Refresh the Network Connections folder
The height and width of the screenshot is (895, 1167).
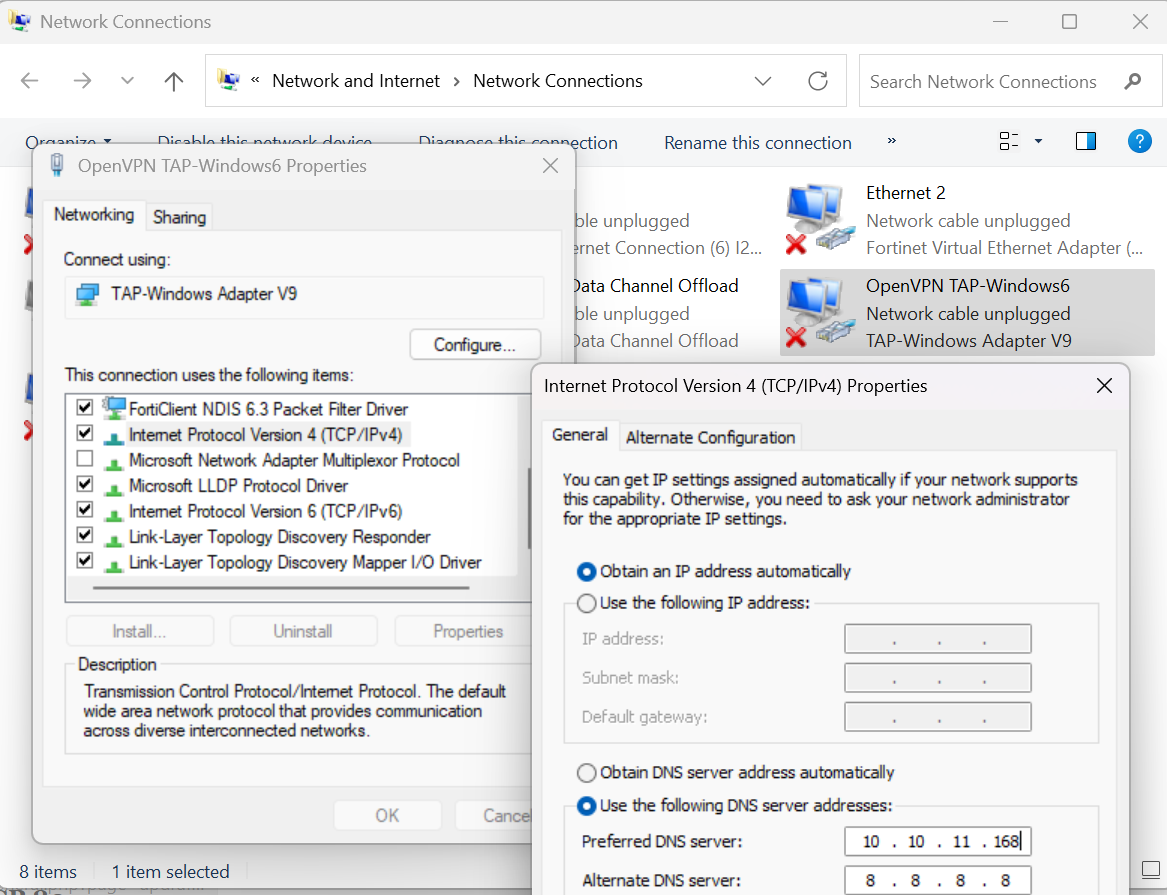click(818, 81)
